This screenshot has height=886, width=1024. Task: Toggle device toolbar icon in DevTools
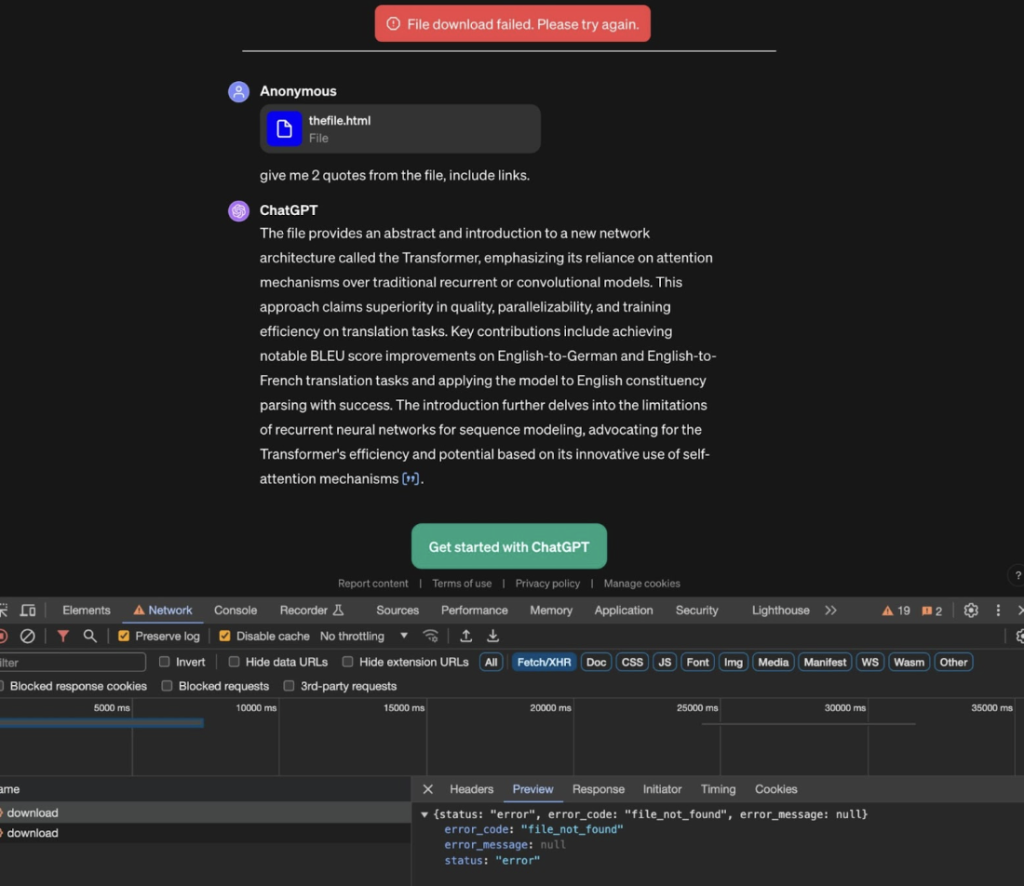point(28,610)
